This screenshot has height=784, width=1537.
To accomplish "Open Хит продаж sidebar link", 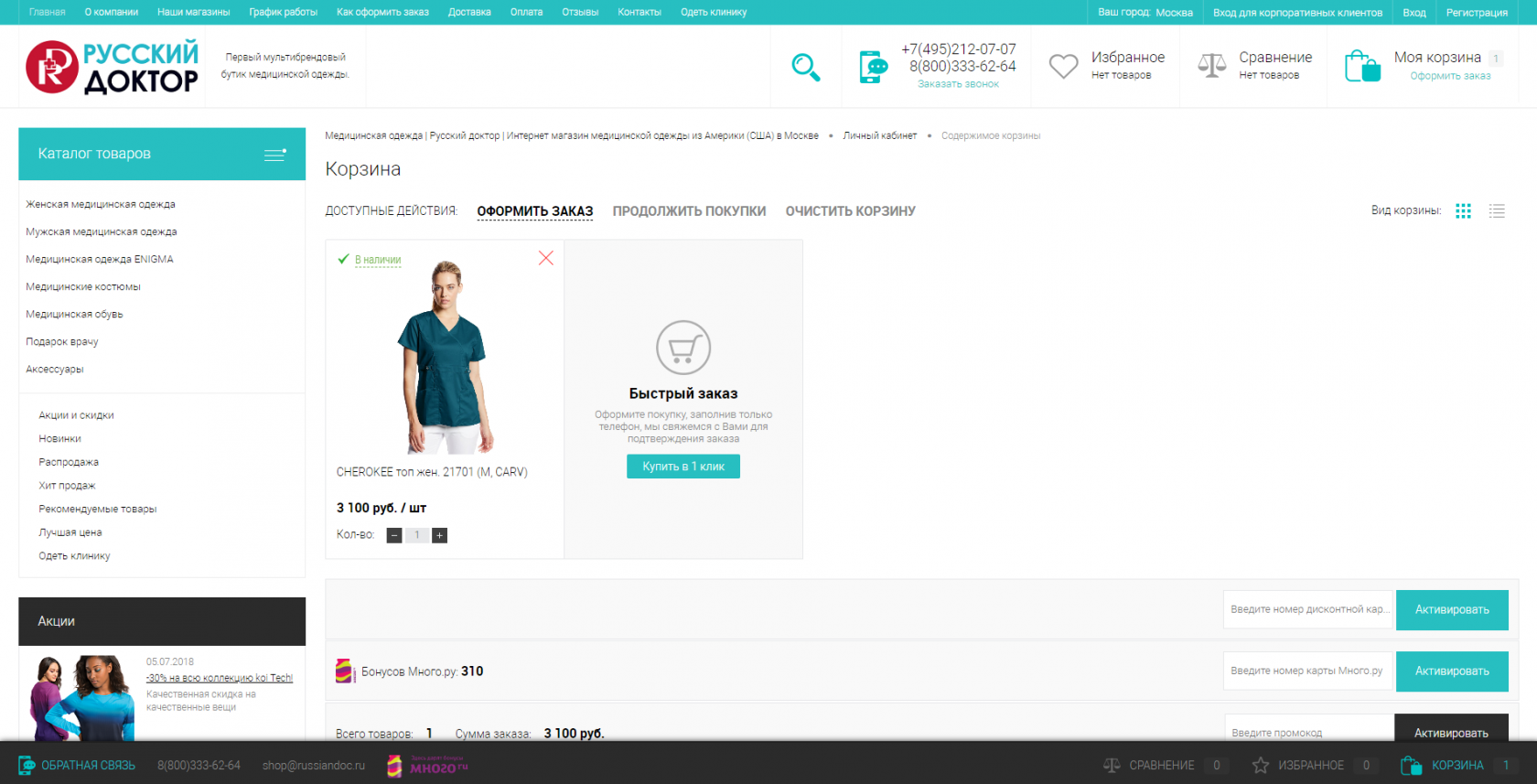I will 67,486.
